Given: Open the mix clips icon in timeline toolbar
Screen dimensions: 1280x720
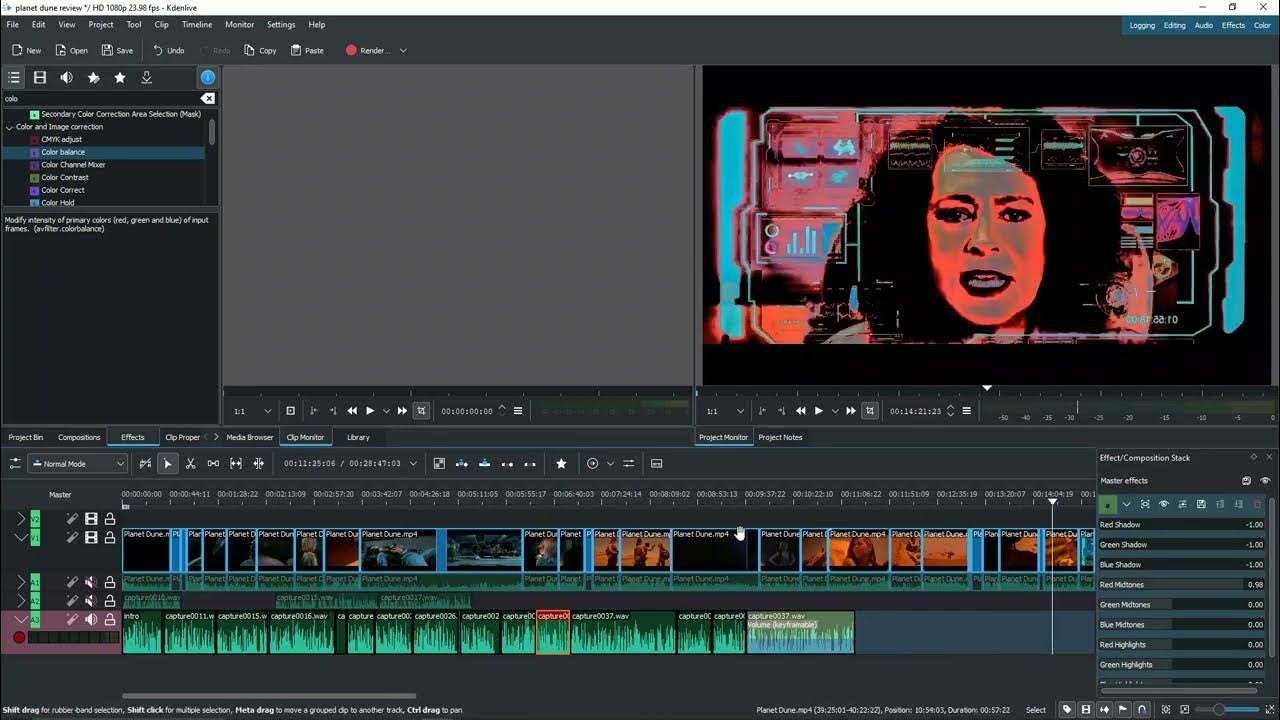Looking at the screenshot, I should [x=439, y=464].
